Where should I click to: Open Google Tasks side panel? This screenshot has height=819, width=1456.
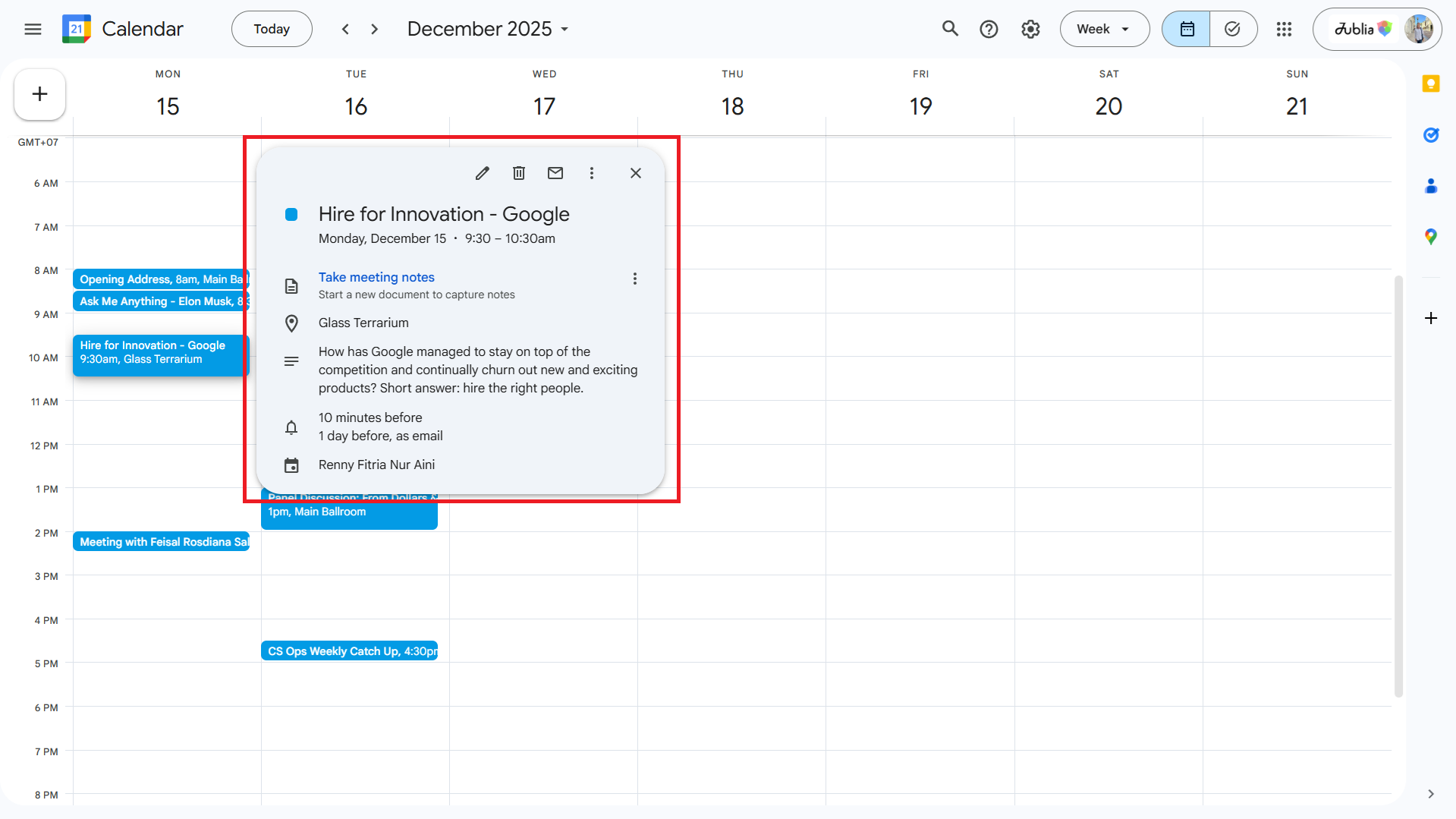pyautogui.click(x=1431, y=135)
